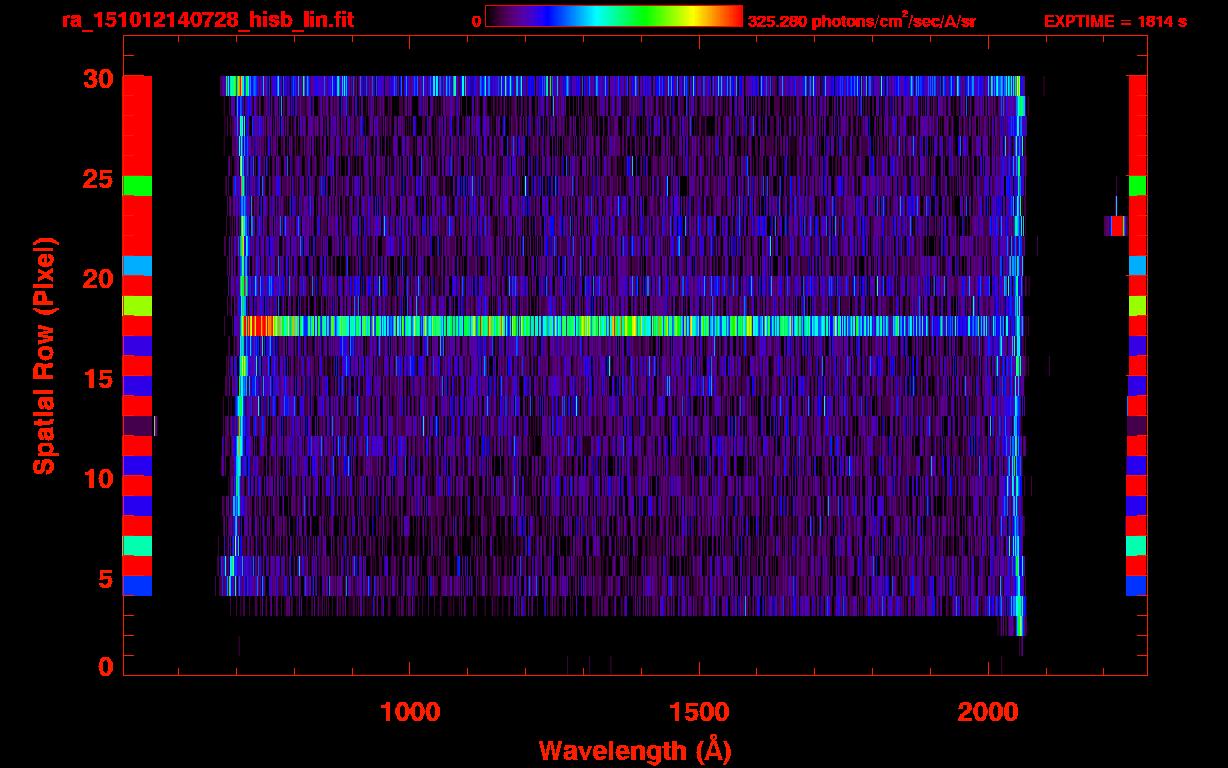Select the green swatch in left strip
This screenshot has width=1228, height=768.
pyautogui.click(x=137, y=185)
